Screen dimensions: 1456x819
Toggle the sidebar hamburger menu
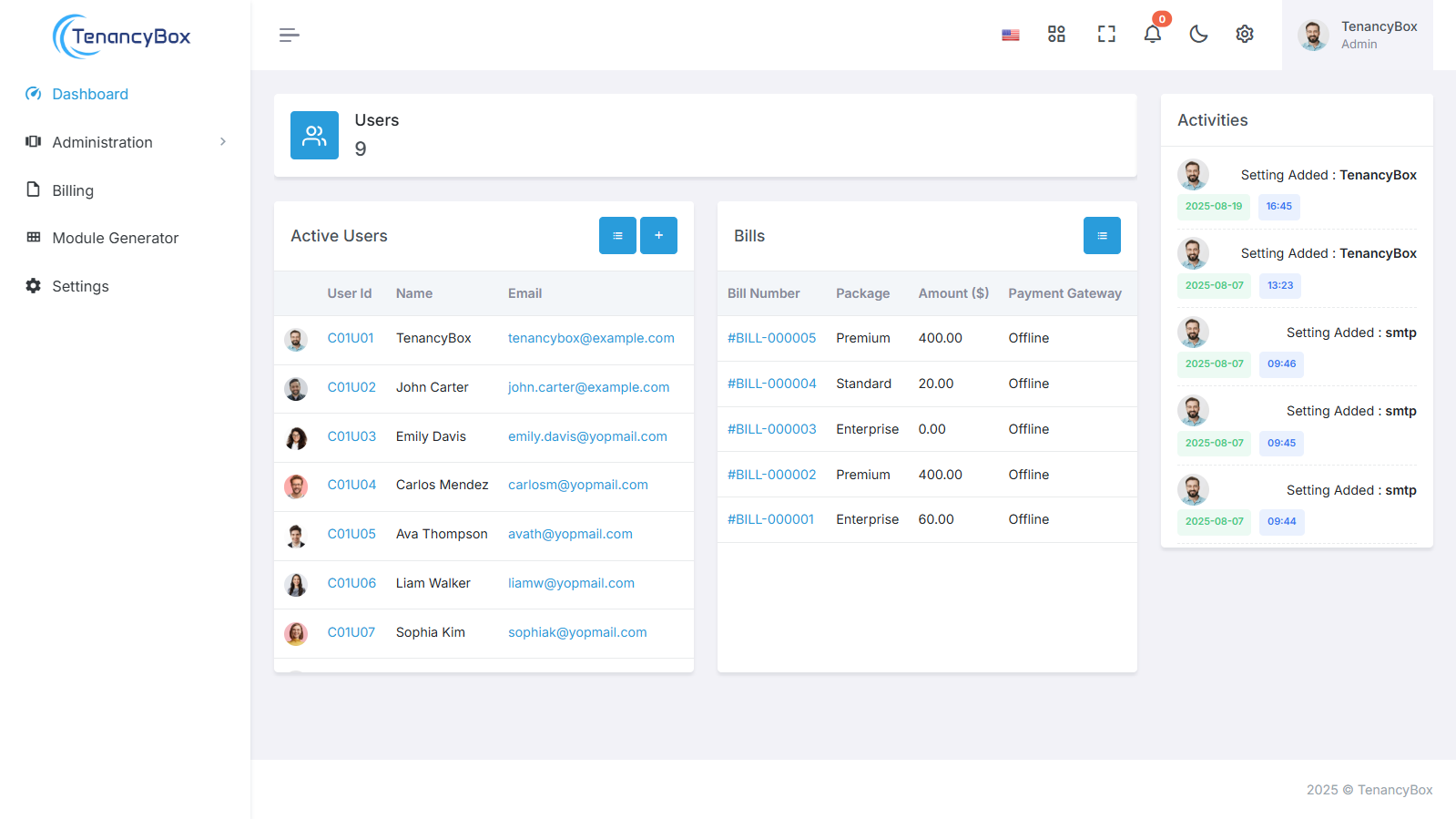289,35
